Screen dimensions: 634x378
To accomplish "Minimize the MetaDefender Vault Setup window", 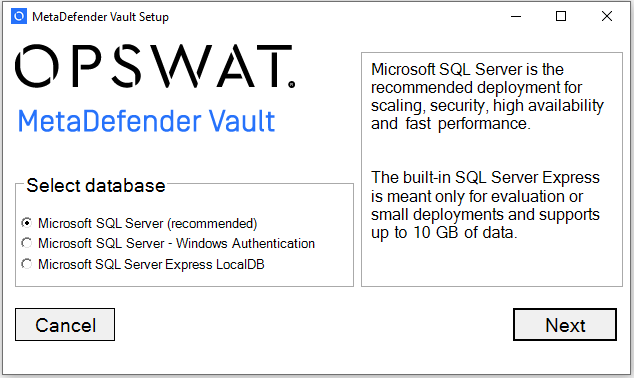I will coord(516,17).
